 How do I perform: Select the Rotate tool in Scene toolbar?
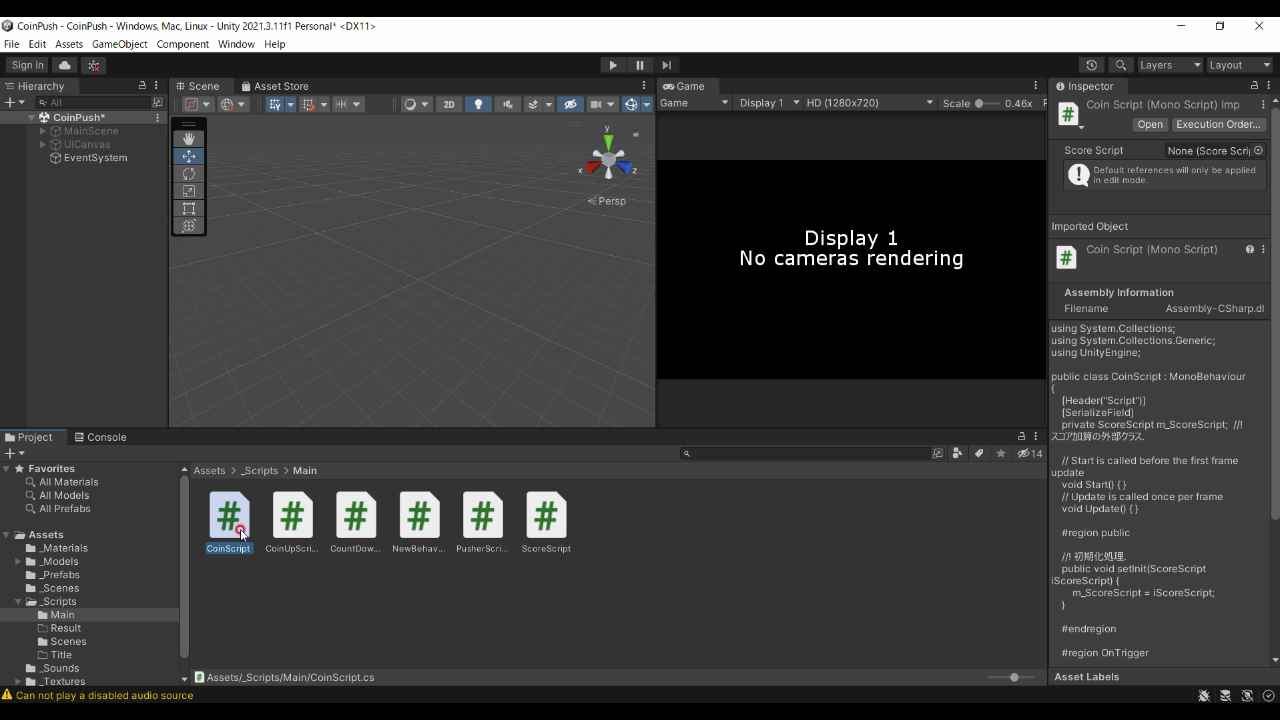tap(188, 174)
